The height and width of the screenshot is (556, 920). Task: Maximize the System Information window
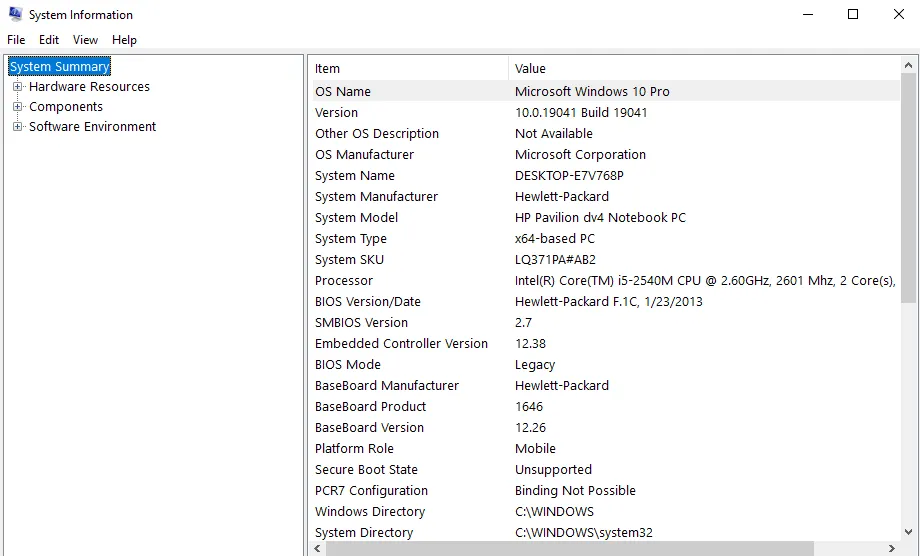(853, 15)
